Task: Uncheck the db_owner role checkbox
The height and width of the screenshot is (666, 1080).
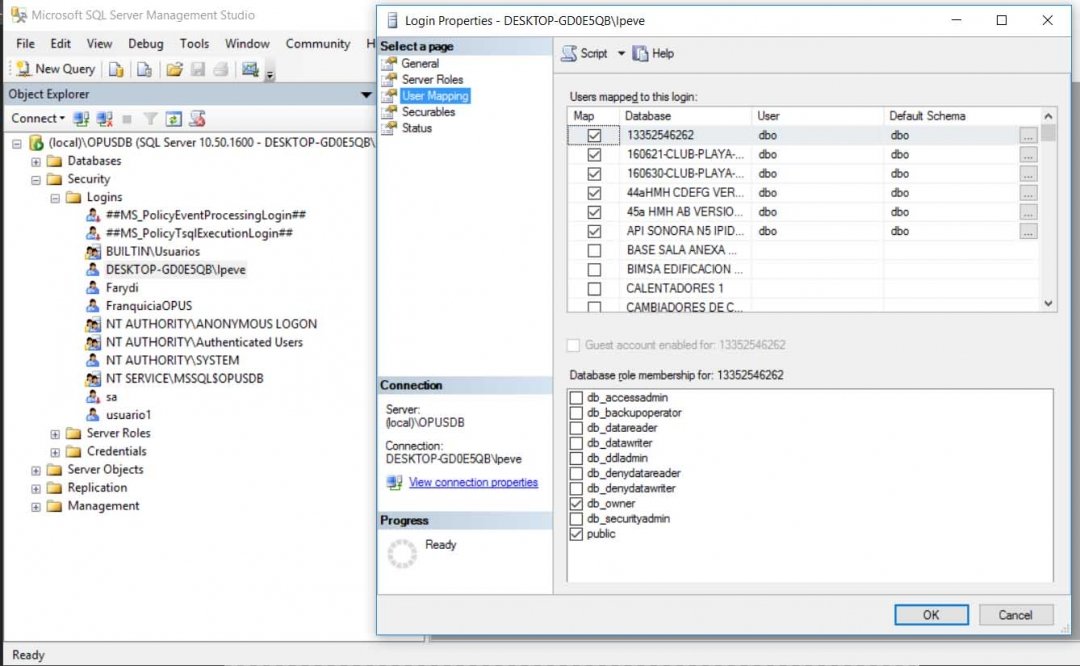Action: (x=576, y=504)
